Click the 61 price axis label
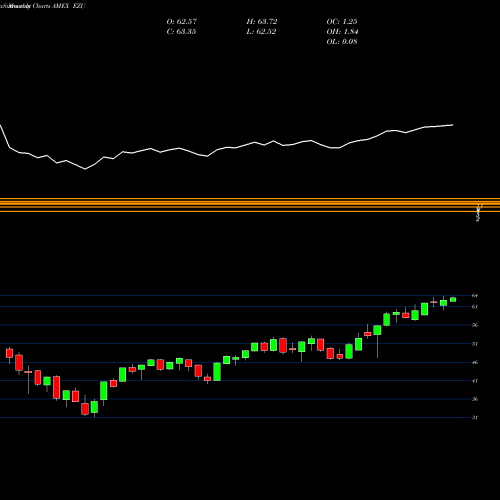The image size is (500, 500). 475,307
